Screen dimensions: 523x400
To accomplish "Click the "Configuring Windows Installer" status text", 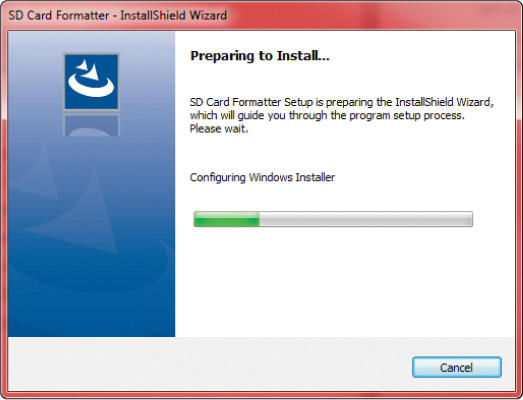I will [262, 177].
